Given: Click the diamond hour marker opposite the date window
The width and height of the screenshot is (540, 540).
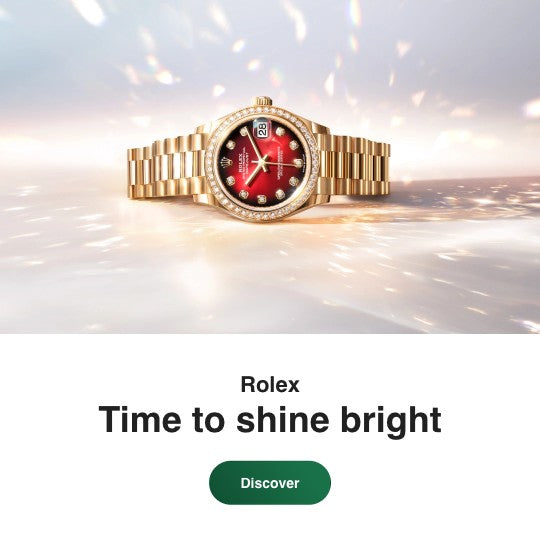Looking at the screenshot, I should pos(262,199).
